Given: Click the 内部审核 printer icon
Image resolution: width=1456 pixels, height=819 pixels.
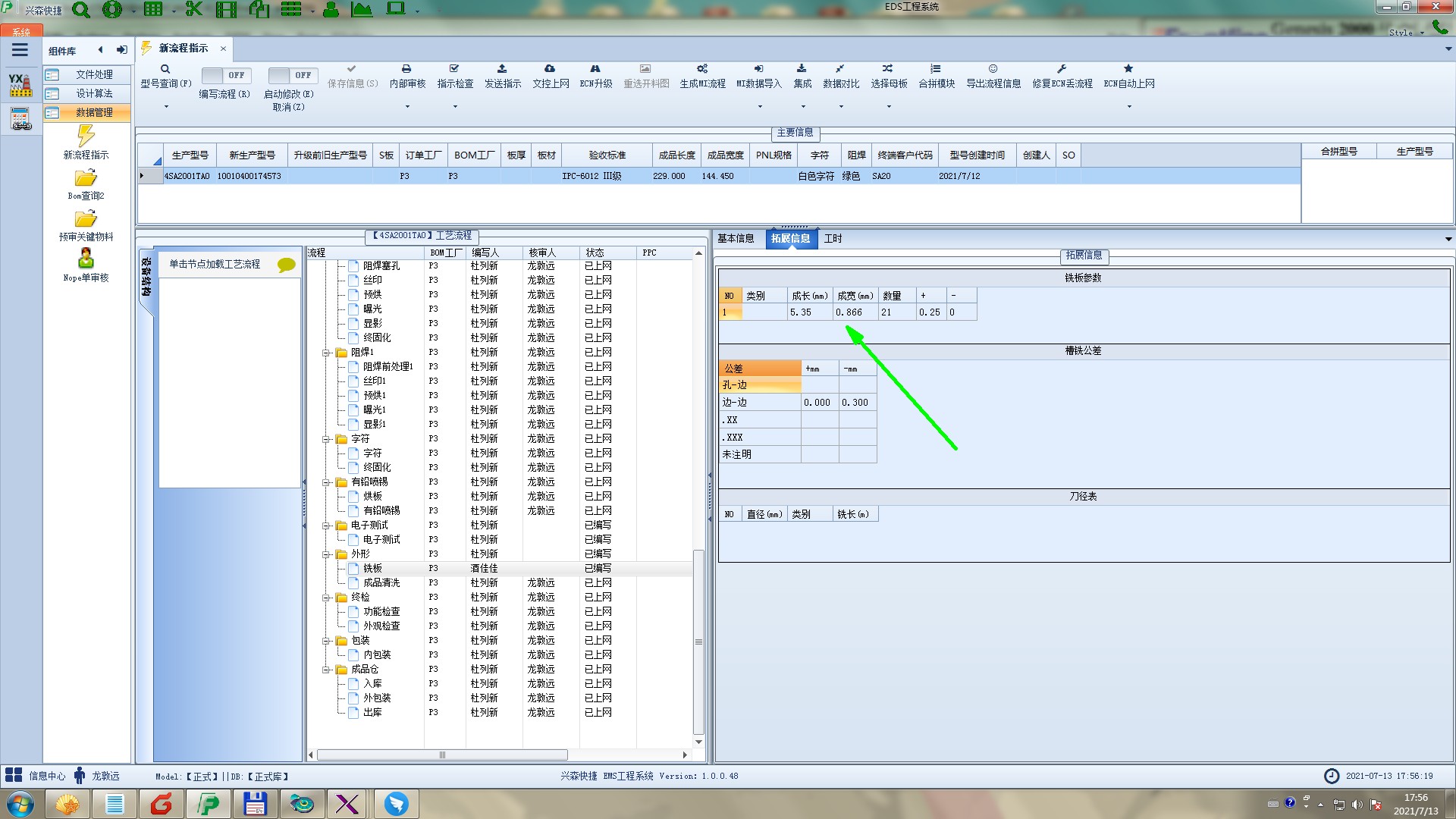Looking at the screenshot, I should (x=406, y=69).
